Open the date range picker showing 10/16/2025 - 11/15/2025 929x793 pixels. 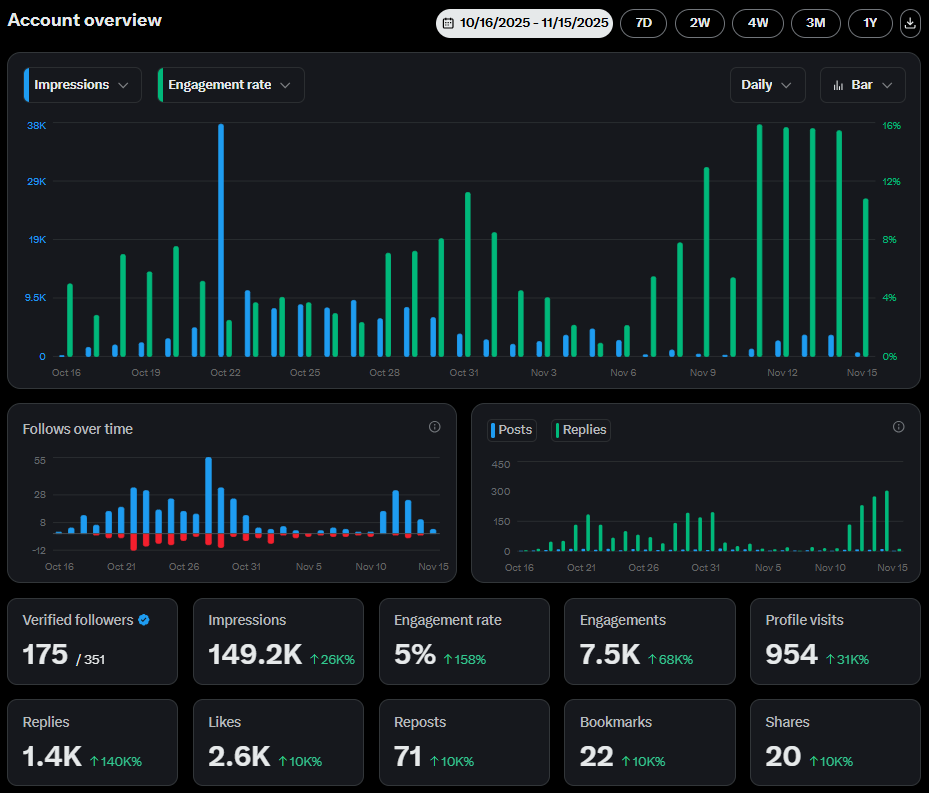[524, 23]
